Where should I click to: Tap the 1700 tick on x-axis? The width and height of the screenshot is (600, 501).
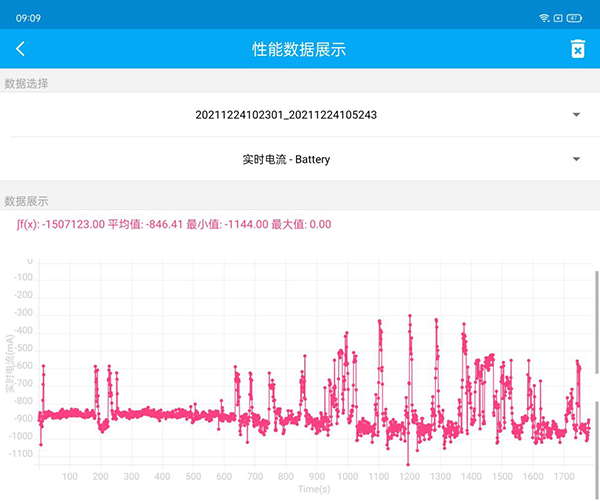pos(563,476)
